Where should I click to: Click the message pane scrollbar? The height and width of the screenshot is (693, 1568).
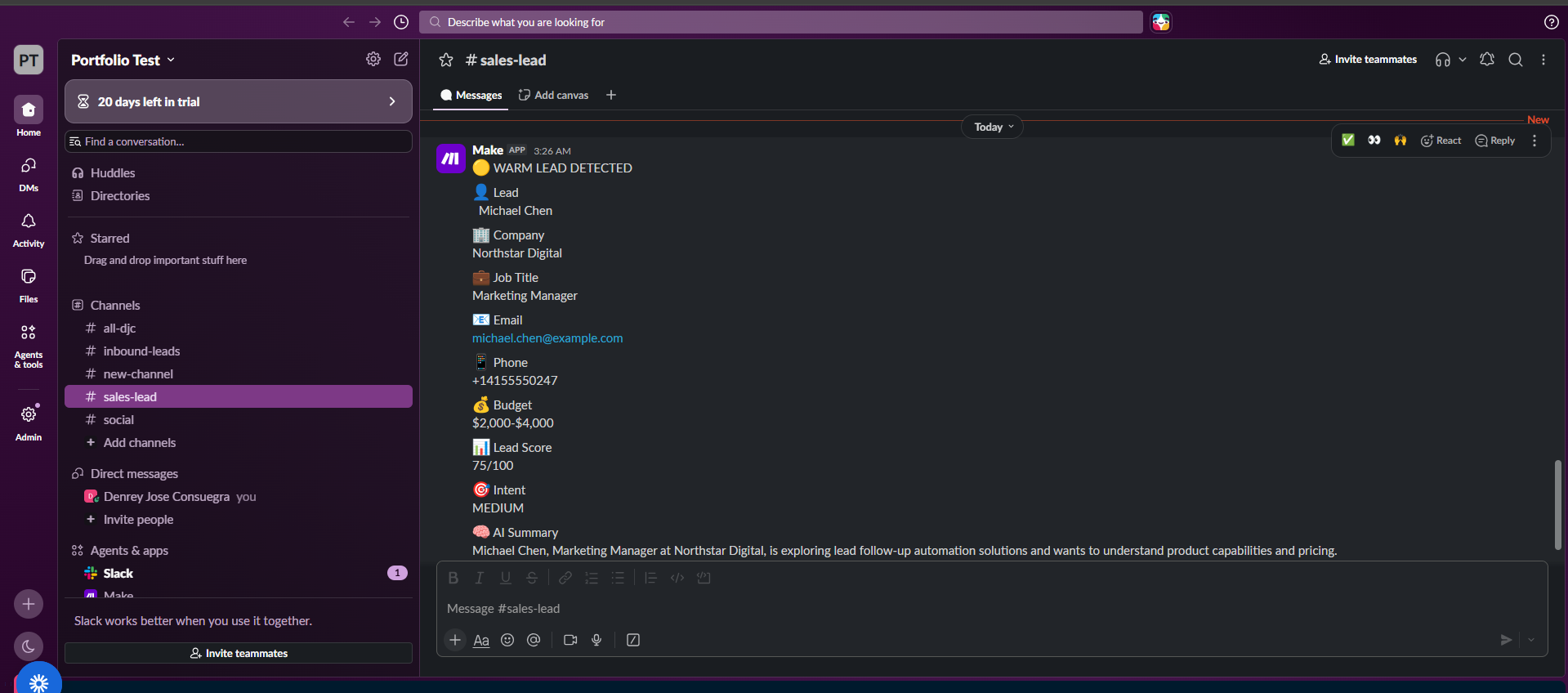1558,505
